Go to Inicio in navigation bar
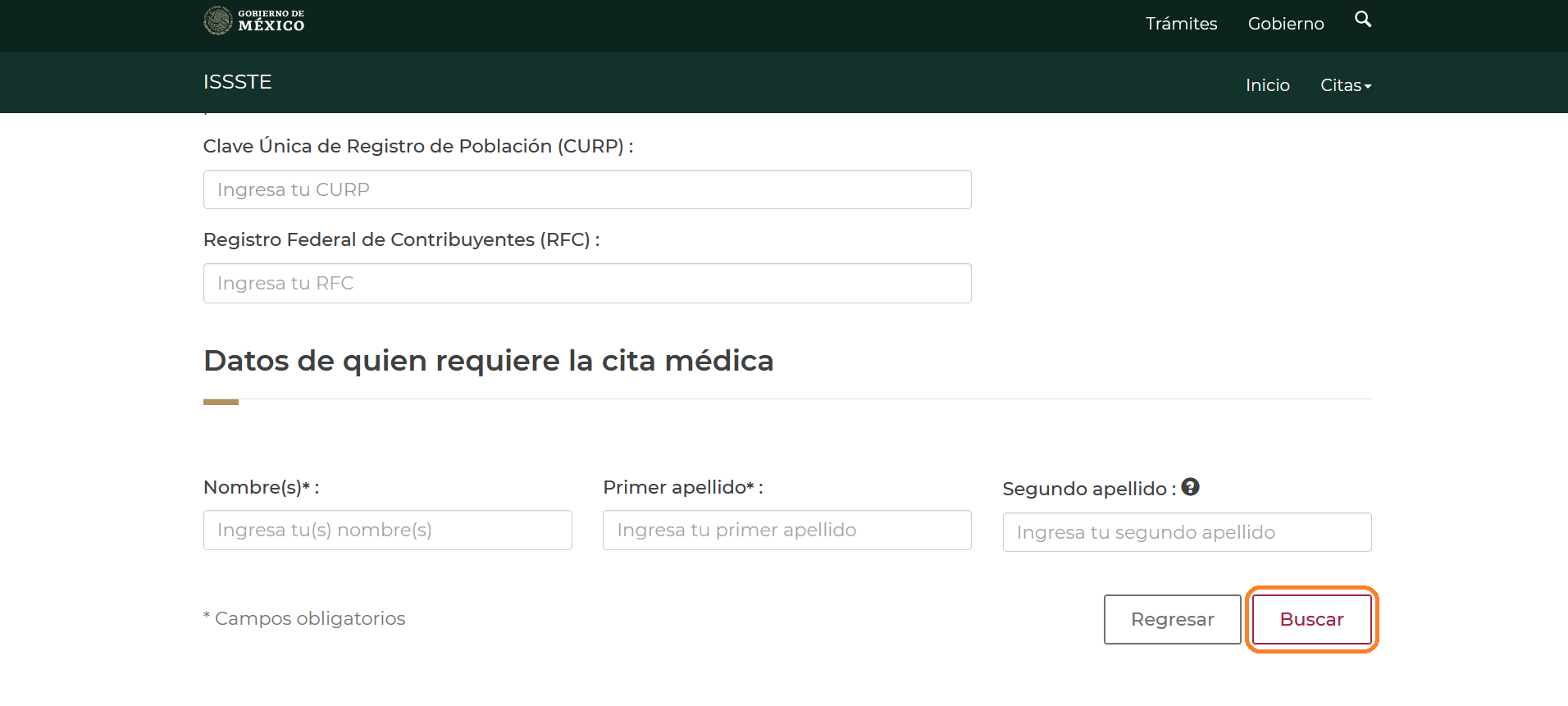The width and height of the screenshot is (1568, 706). click(x=1267, y=85)
